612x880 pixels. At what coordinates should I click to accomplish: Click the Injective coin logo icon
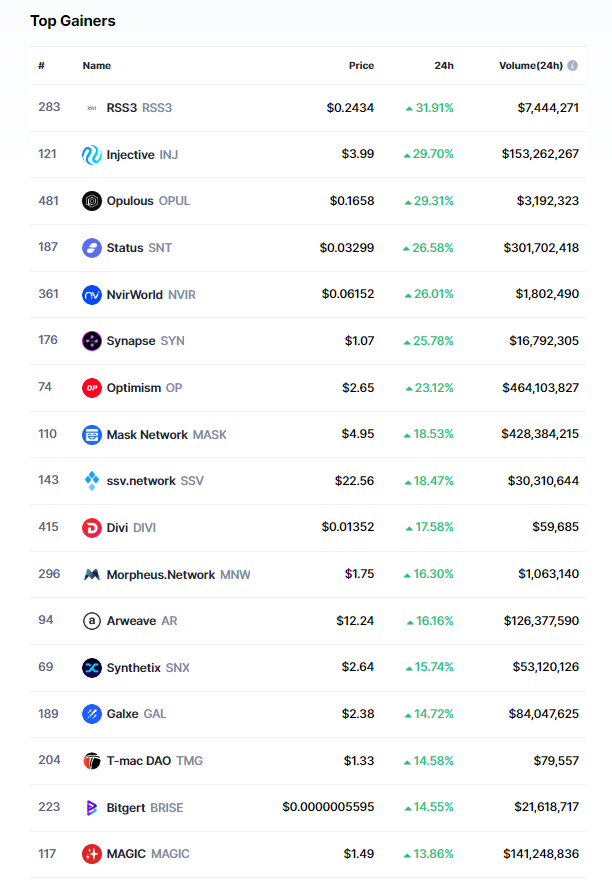(x=92, y=154)
